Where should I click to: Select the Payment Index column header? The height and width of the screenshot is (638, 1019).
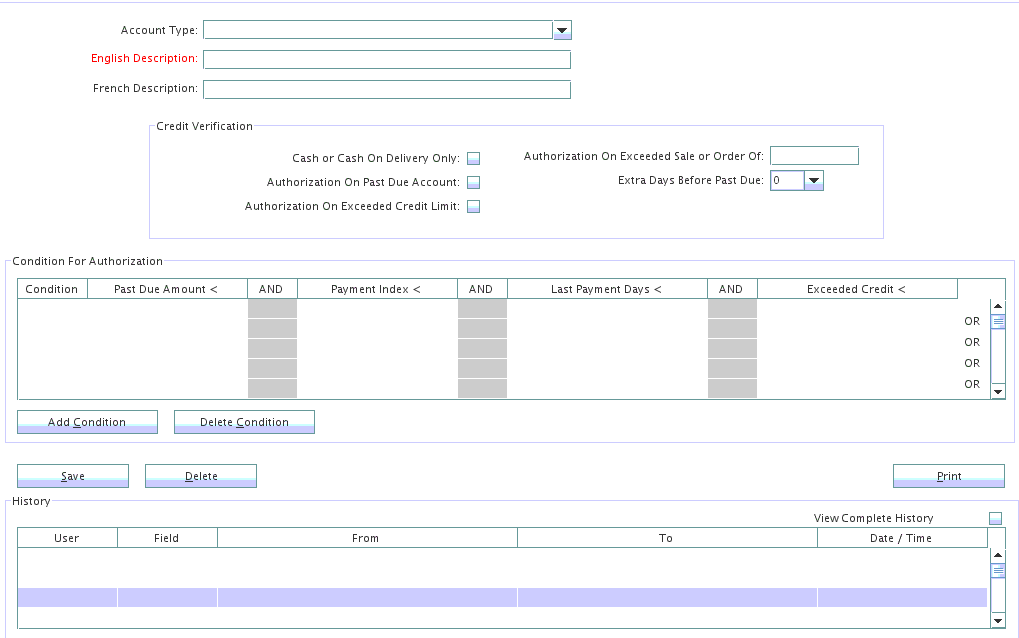377,289
